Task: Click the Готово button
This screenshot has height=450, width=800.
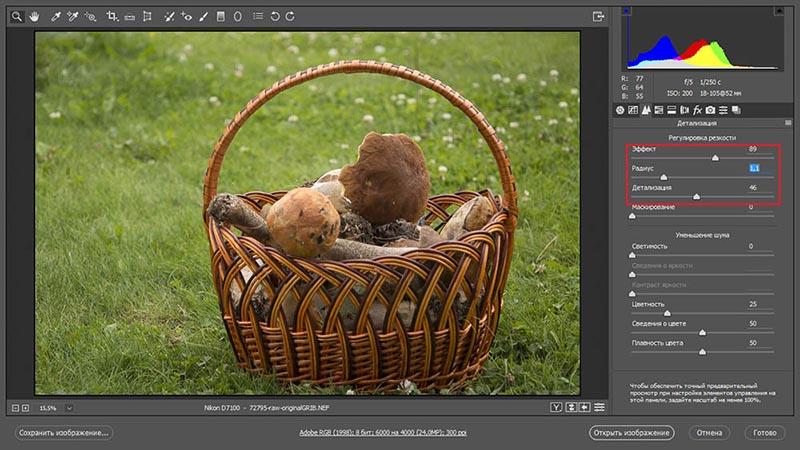Action: [765, 433]
